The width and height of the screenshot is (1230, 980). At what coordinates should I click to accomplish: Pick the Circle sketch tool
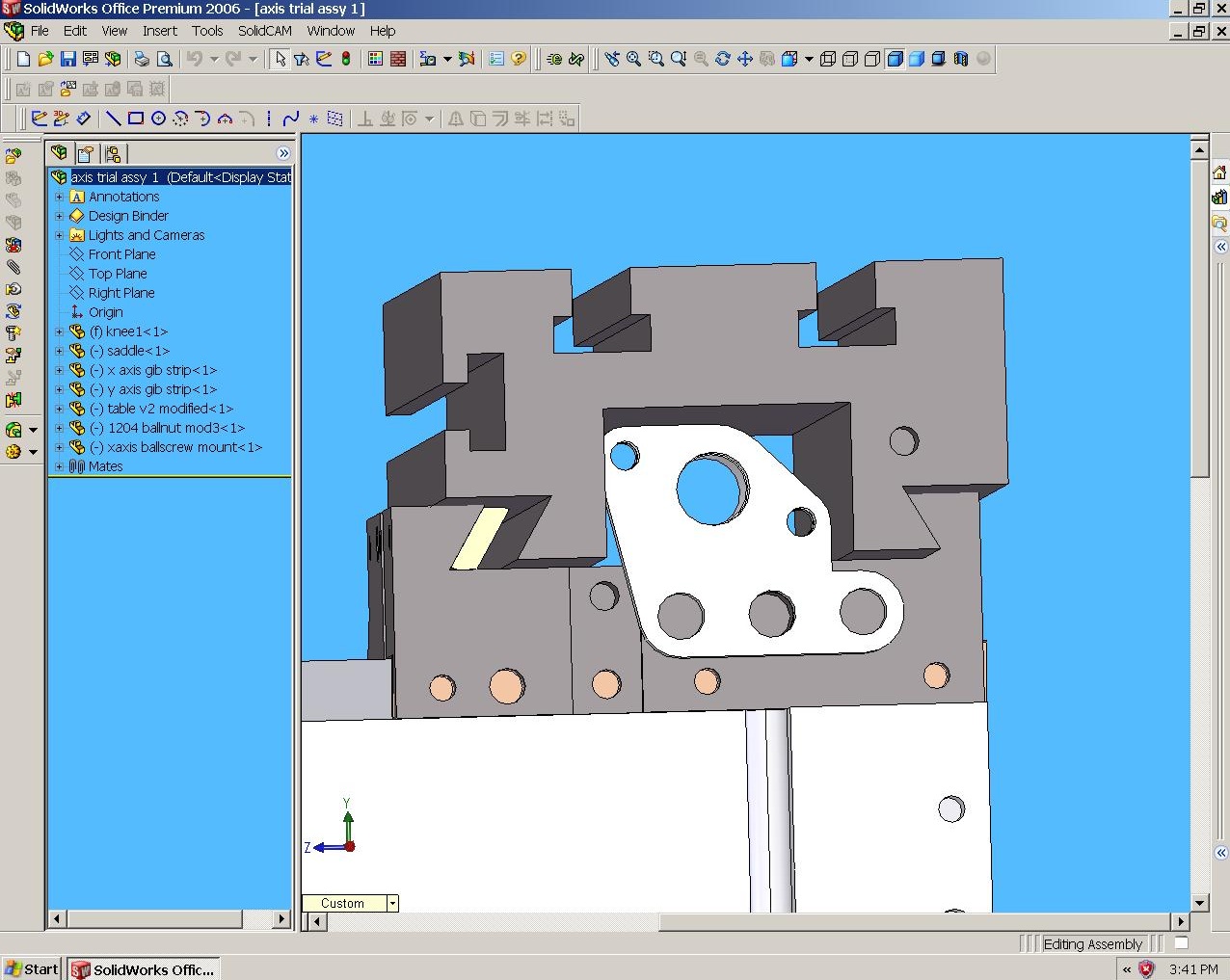coord(158,119)
